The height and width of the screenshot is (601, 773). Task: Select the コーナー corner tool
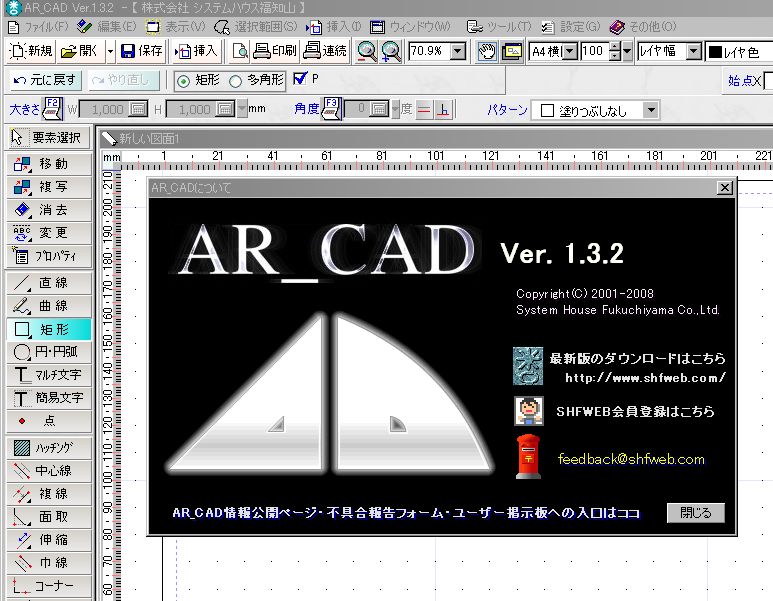[x=49, y=586]
